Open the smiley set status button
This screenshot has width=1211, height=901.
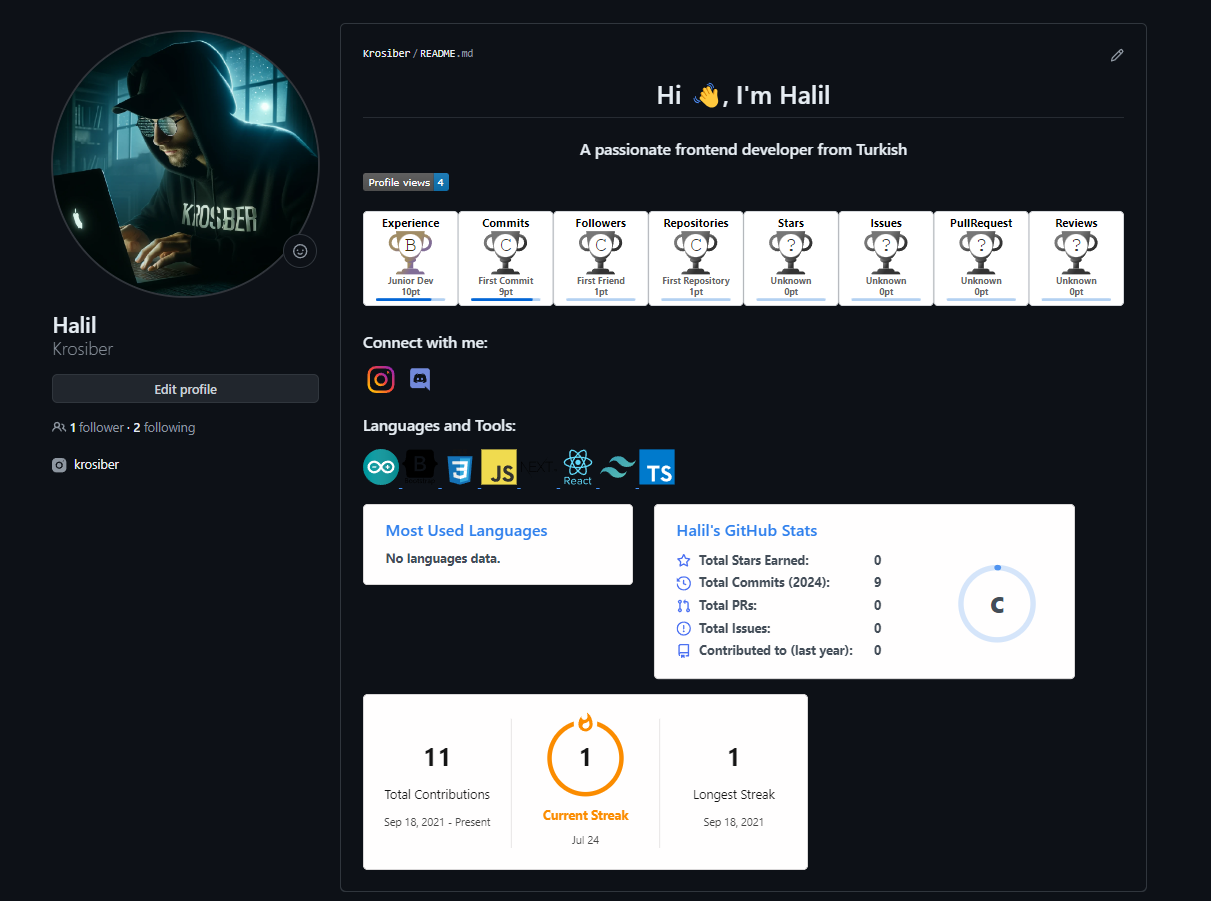[300, 251]
